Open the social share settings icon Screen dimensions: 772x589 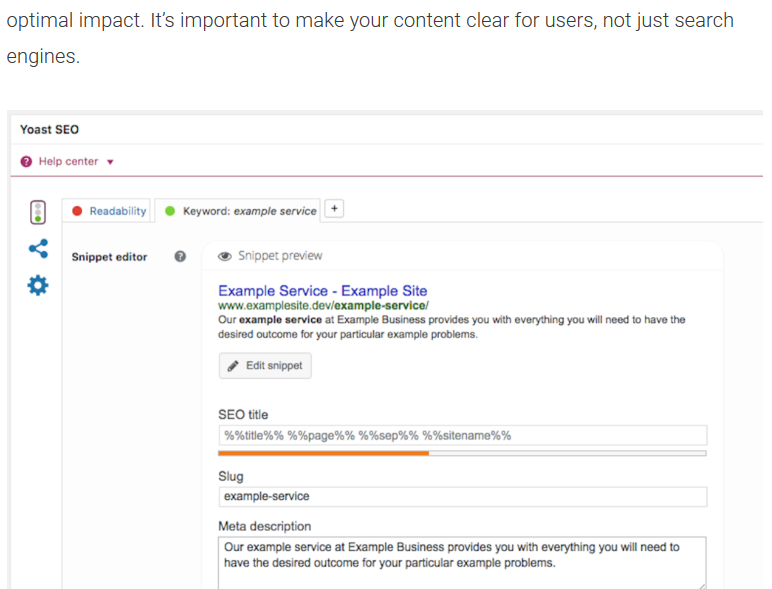(38, 249)
